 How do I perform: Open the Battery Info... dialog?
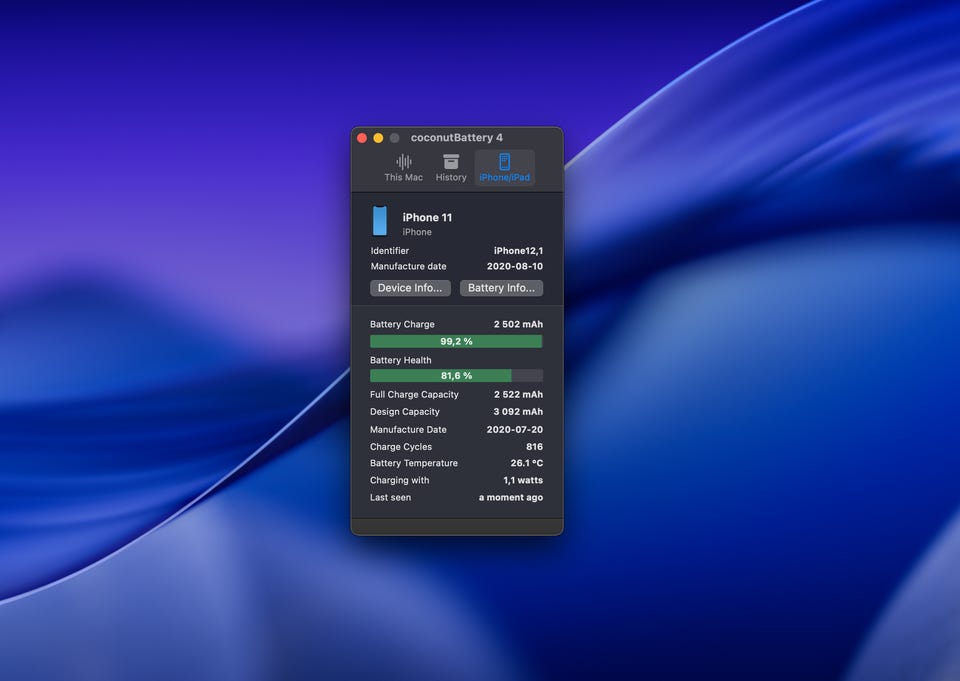tap(501, 288)
